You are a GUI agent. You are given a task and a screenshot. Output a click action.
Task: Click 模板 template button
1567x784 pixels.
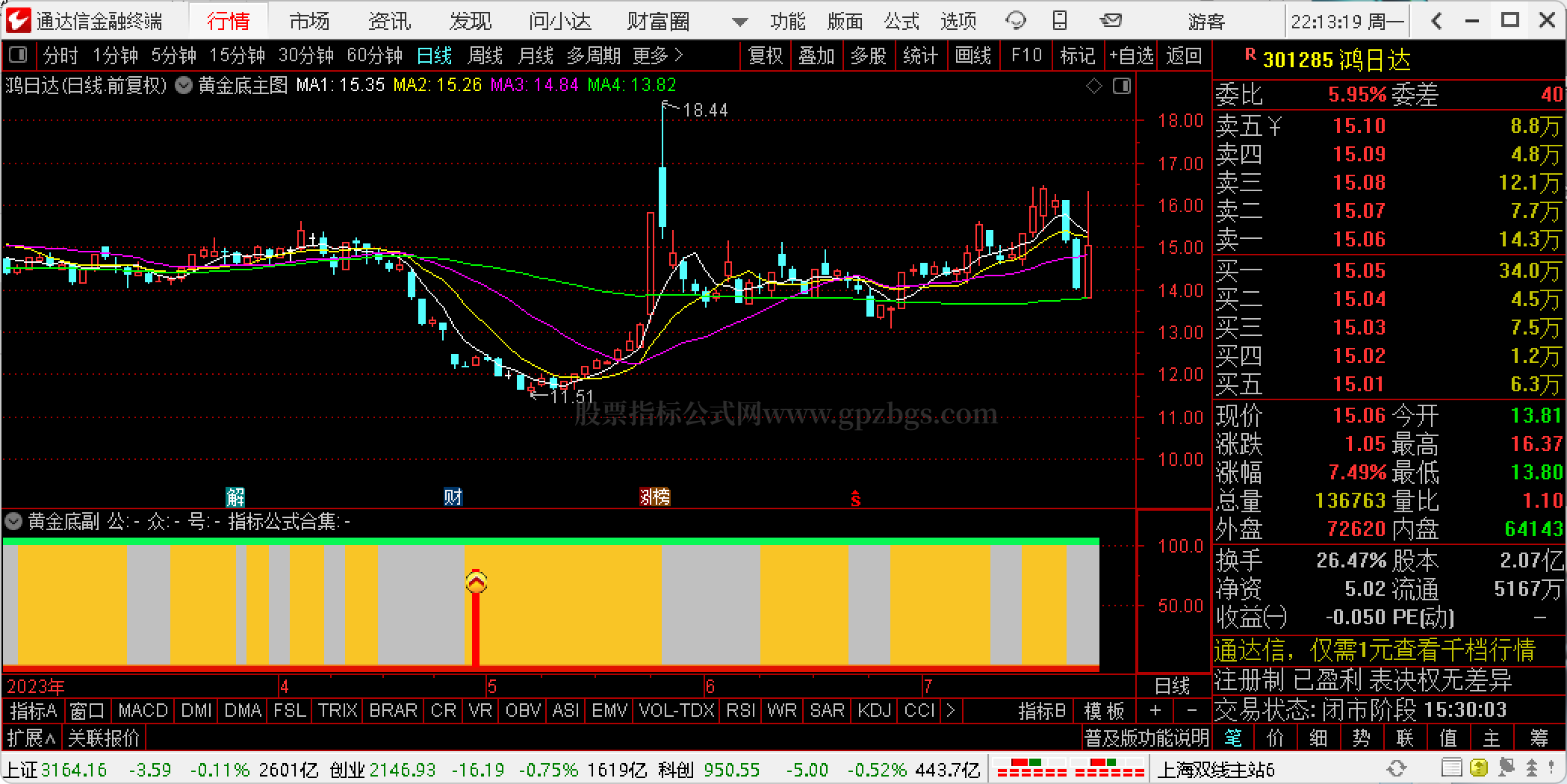1104,711
